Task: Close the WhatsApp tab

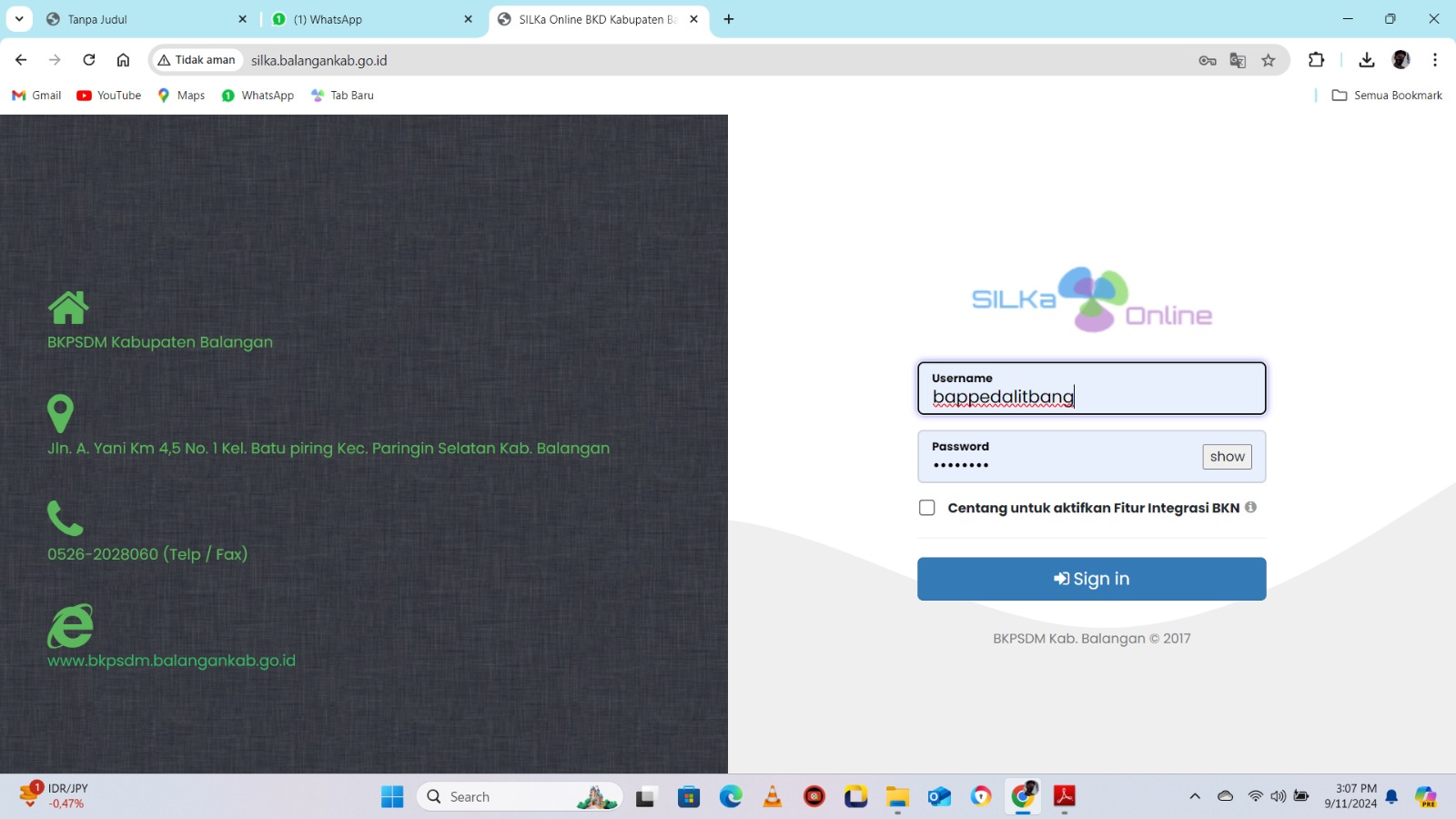Action: point(468,19)
